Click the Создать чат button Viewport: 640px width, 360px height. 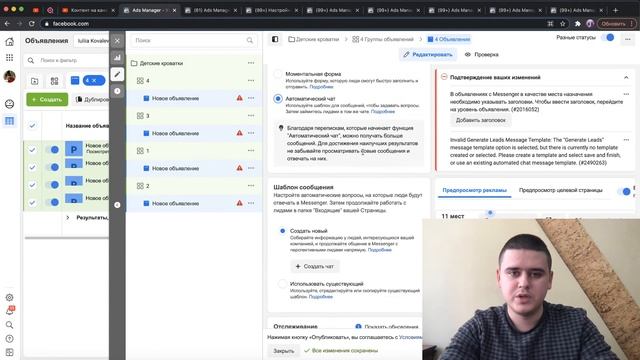[x=314, y=266]
